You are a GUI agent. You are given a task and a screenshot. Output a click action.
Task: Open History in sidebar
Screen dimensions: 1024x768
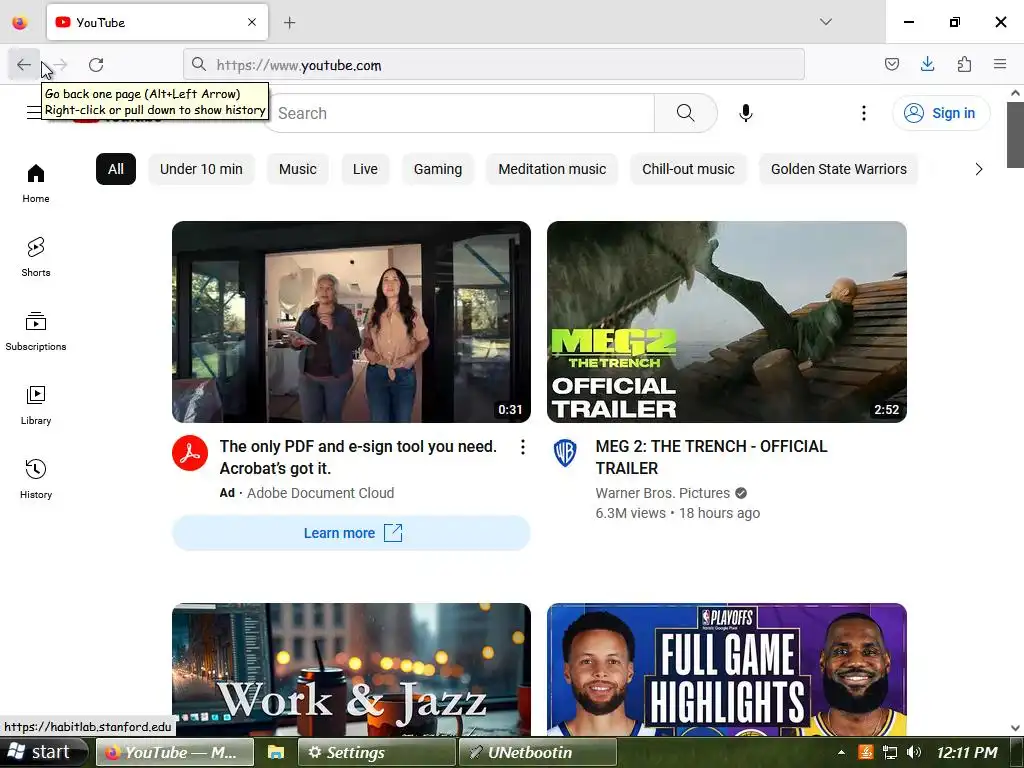(x=36, y=479)
